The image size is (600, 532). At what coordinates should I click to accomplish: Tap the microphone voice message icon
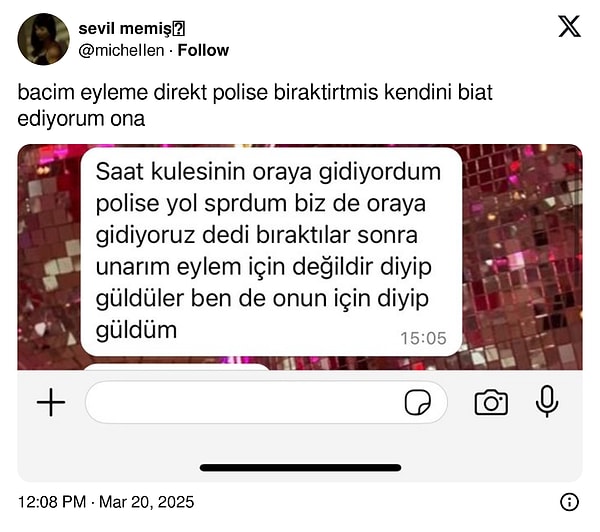pos(547,401)
